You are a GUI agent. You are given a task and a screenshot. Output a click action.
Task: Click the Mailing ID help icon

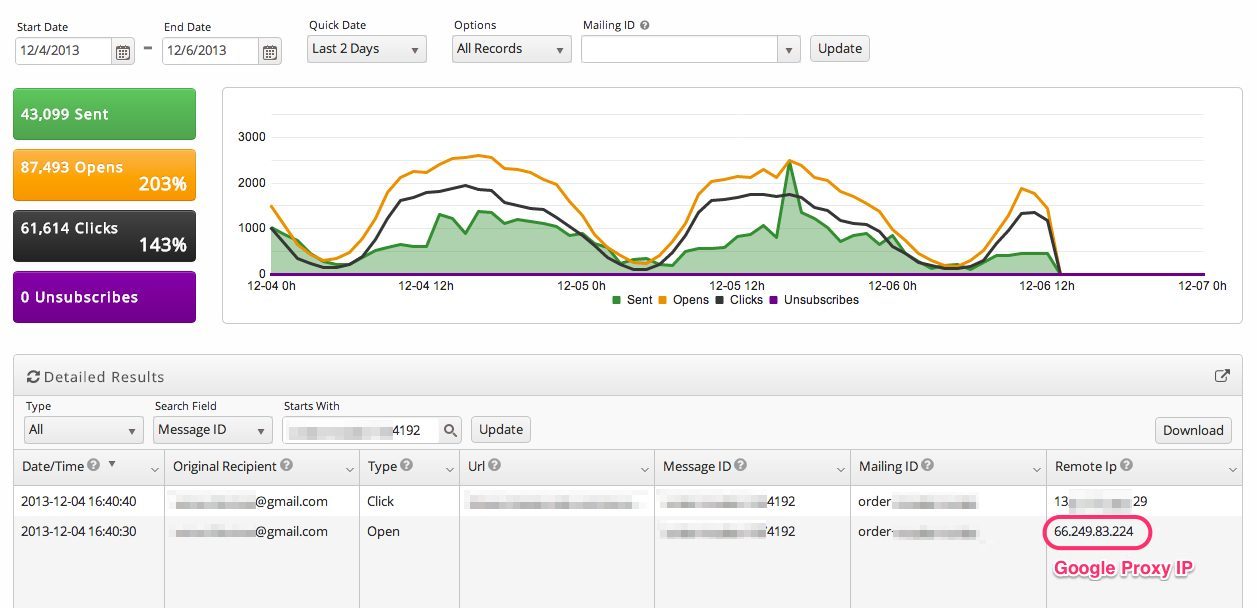coord(645,25)
